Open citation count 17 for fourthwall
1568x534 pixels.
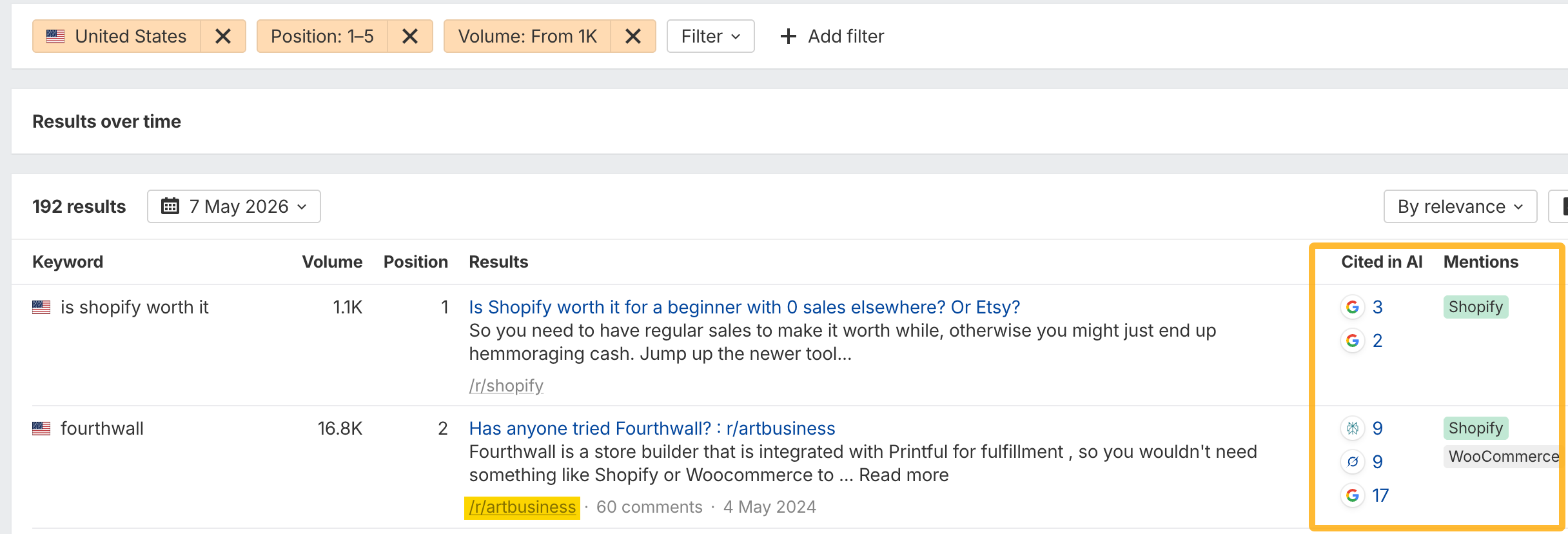[1380, 495]
